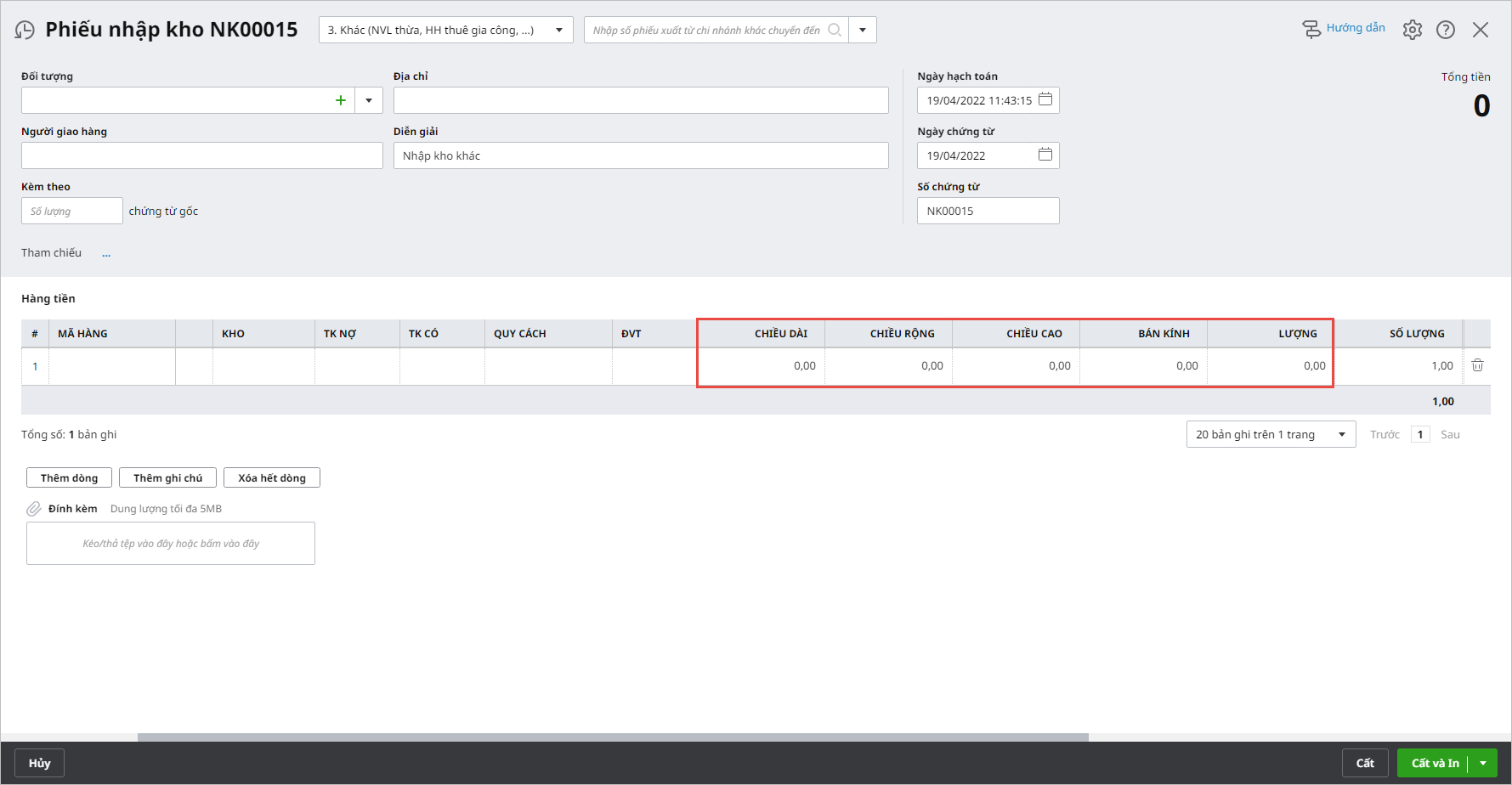This screenshot has height=785, width=1512.
Task: Expand the Cất và In arrow options
Action: [x=1483, y=763]
